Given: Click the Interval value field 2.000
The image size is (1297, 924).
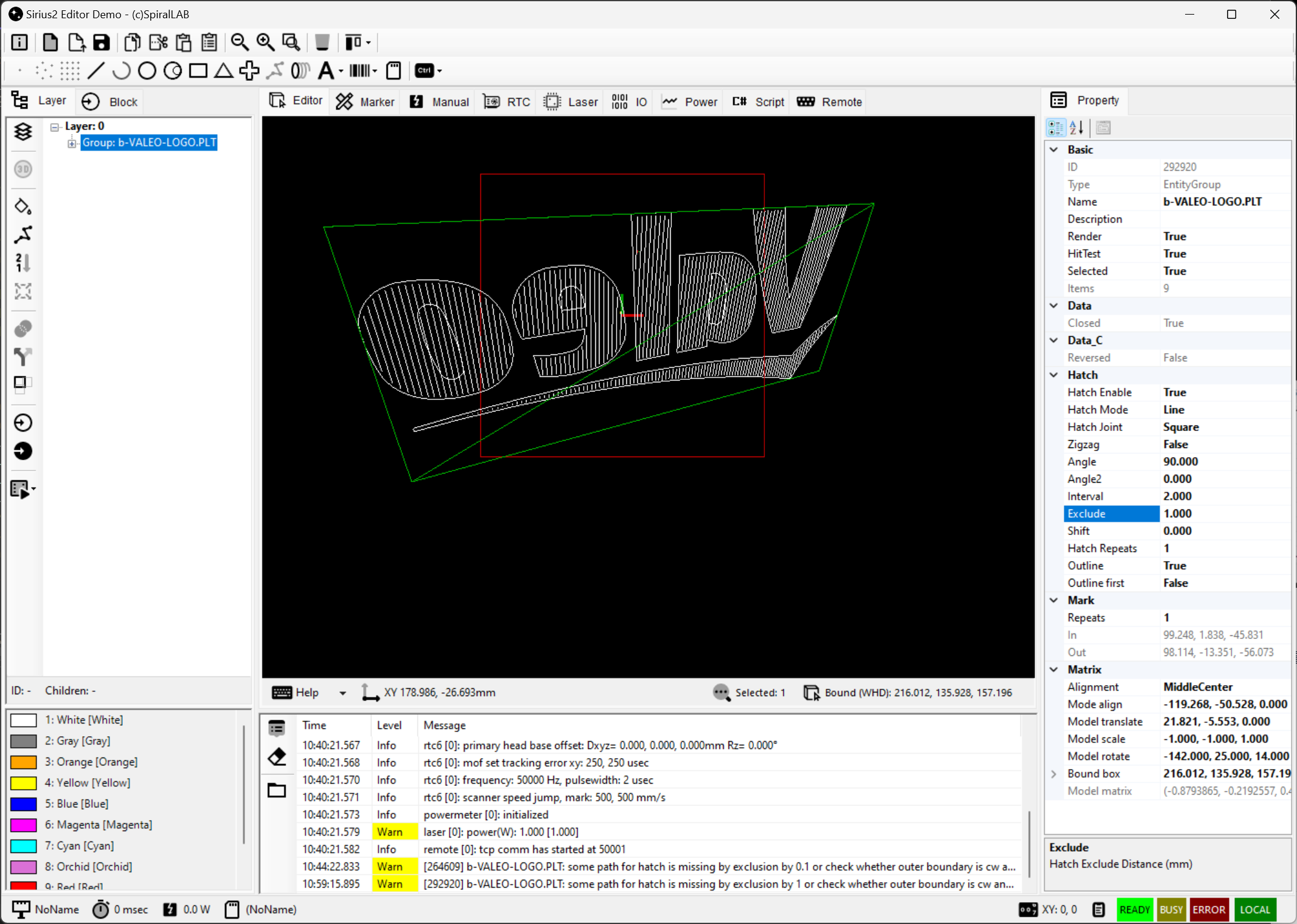Looking at the screenshot, I should pyautogui.click(x=1224, y=497).
